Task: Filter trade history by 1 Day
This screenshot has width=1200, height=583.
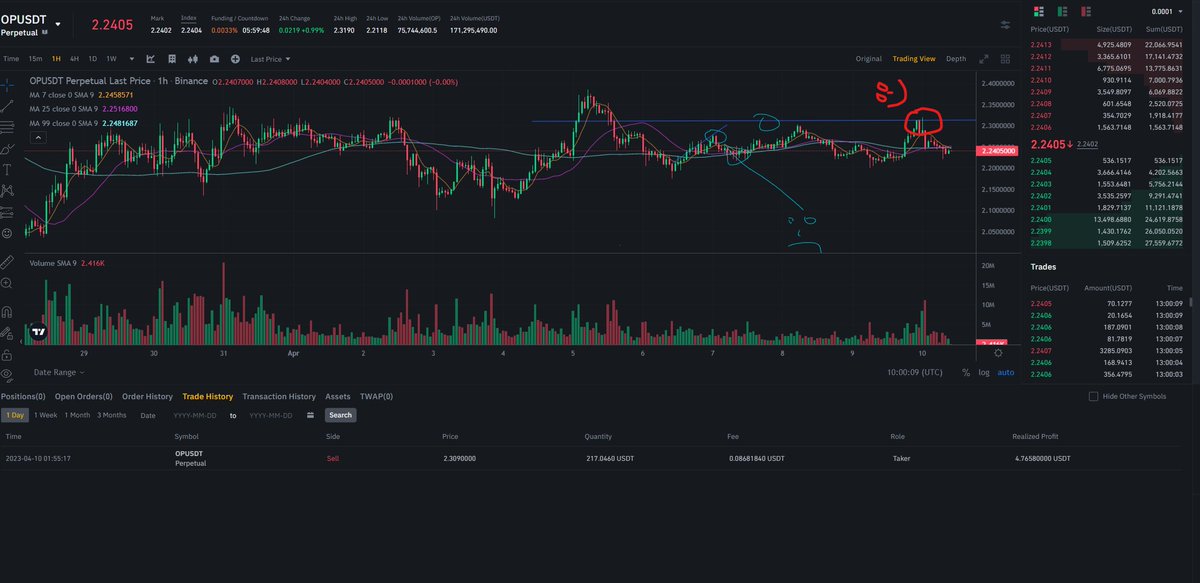Action: tap(15, 415)
